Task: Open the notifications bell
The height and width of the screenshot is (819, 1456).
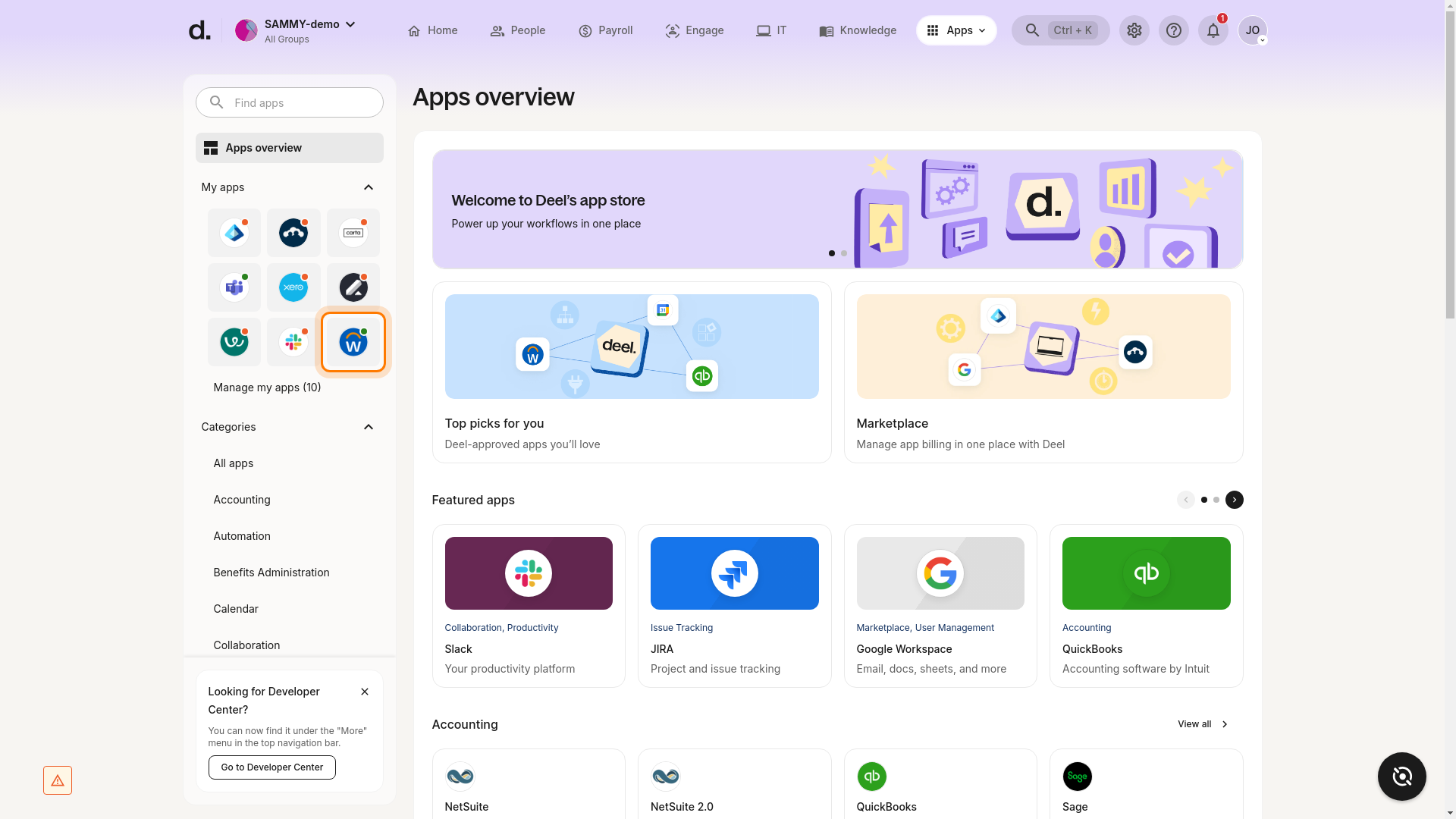Action: click(1213, 30)
